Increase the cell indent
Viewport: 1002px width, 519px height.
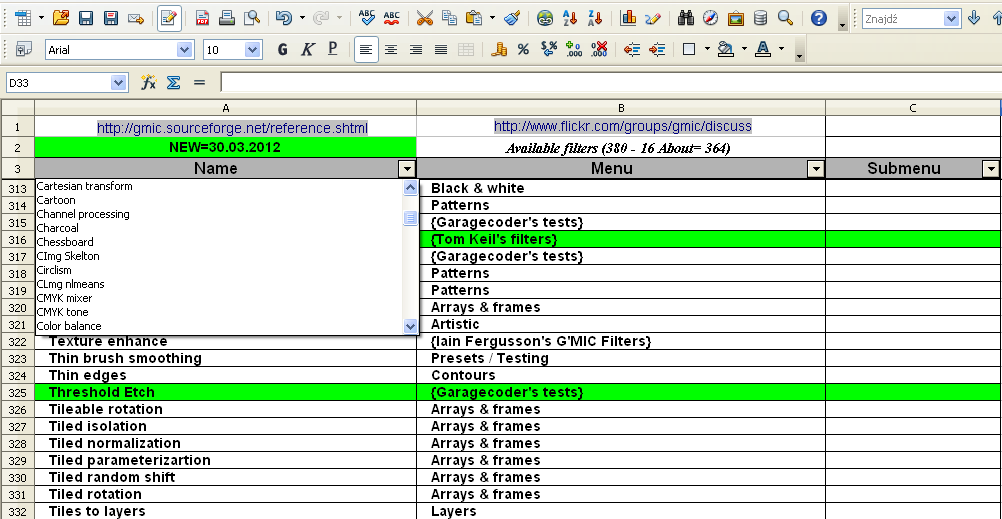click(x=657, y=49)
